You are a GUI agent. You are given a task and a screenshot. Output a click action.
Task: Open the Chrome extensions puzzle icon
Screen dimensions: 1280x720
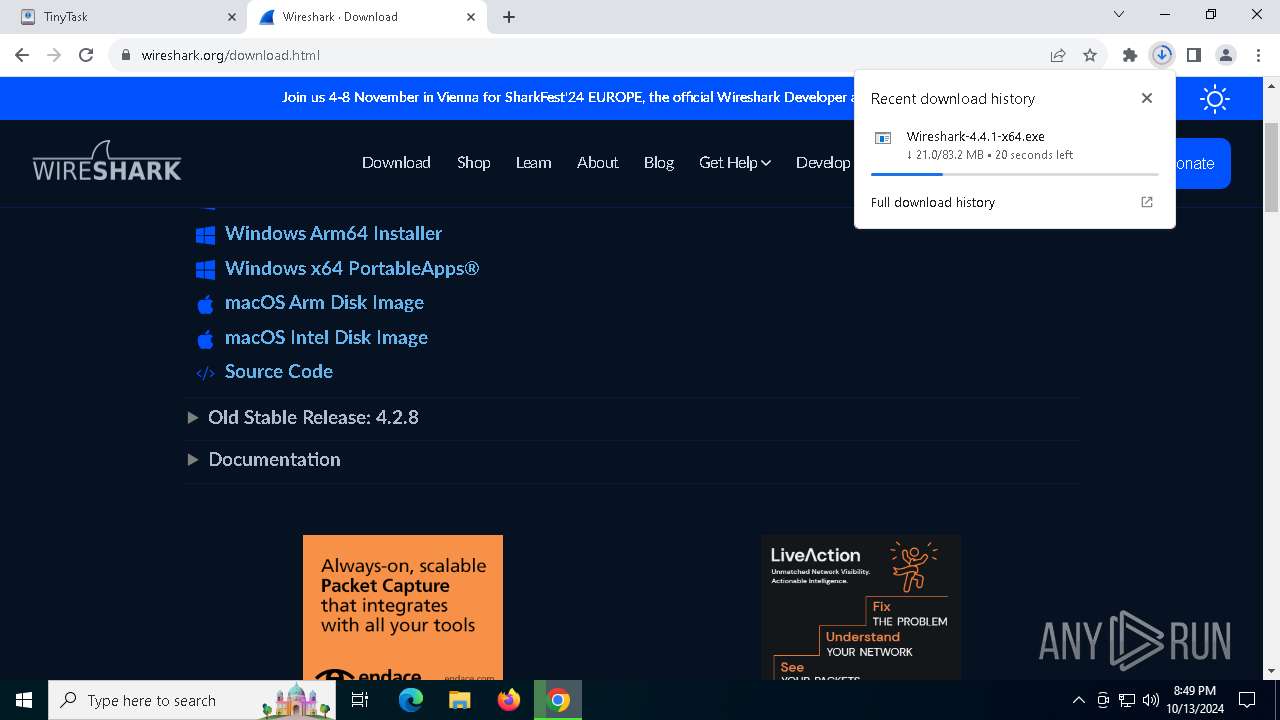tap(1130, 55)
